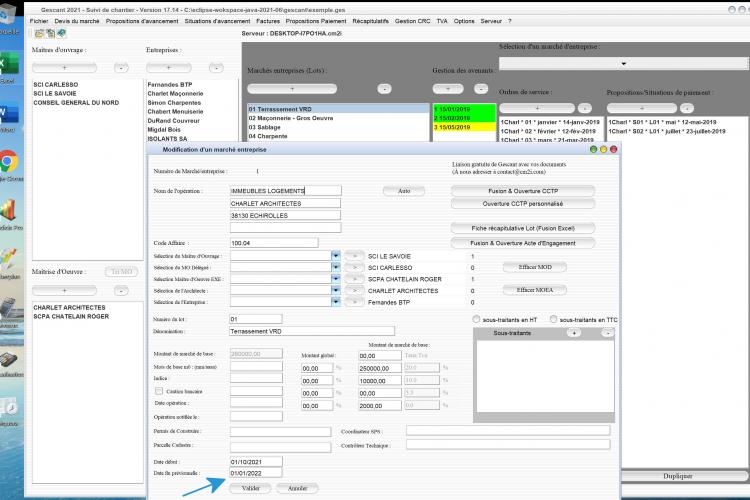This screenshot has width=750, height=500.
Task: Click the Code Affaire field with 100.04
Action: tap(274, 243)
